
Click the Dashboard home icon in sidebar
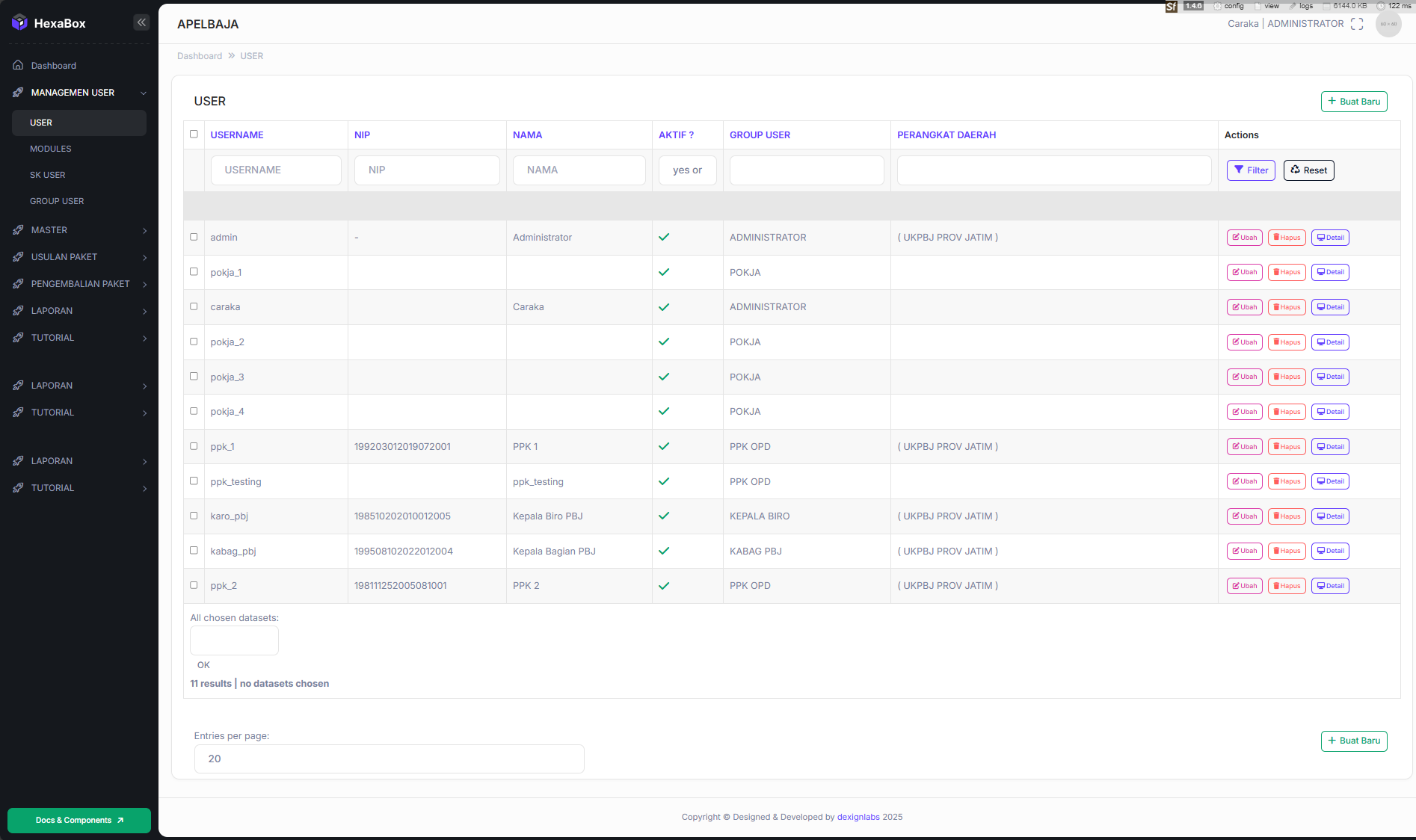point(18,66)
